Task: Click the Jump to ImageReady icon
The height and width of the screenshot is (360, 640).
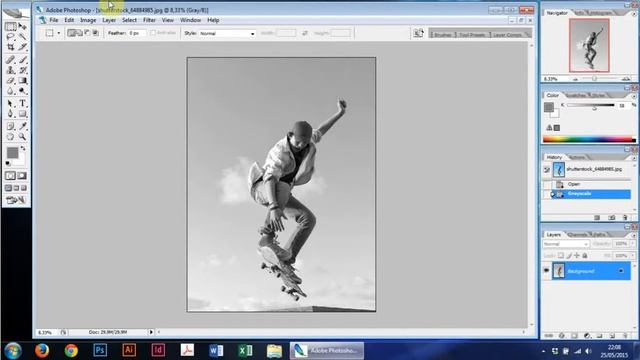Action: coord(16,200)
